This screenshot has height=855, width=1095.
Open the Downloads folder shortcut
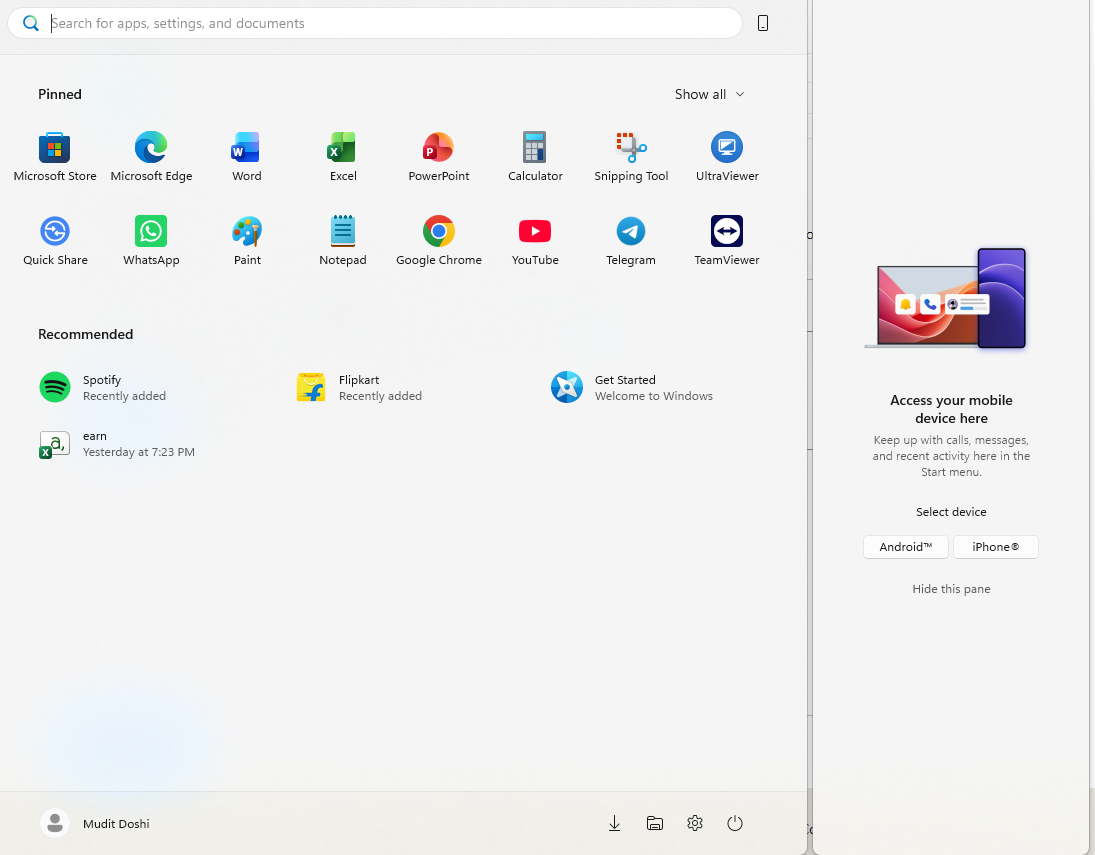click(x=615, y=824)
